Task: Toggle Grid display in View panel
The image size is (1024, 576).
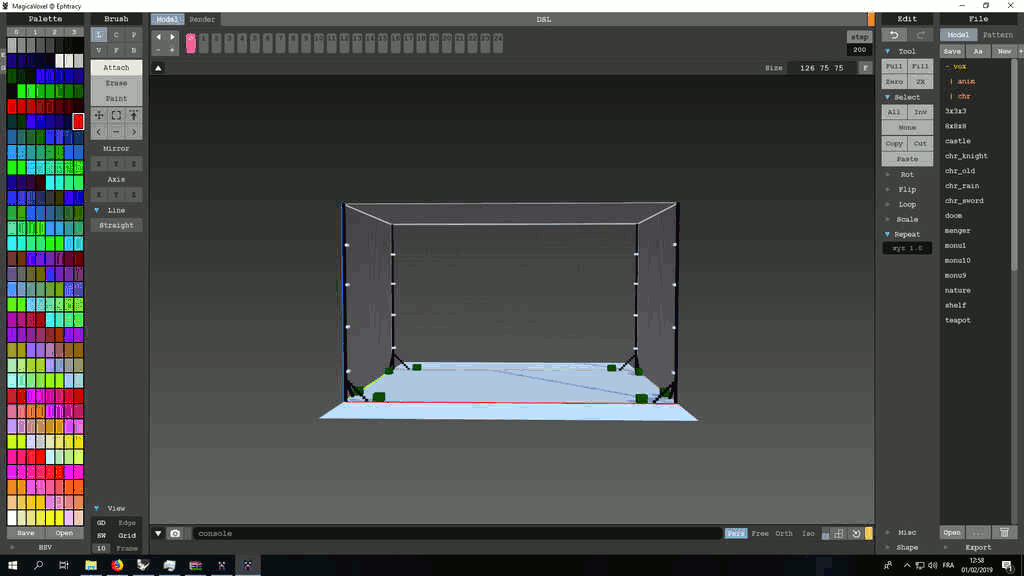Action: click(x=127, y=536)
